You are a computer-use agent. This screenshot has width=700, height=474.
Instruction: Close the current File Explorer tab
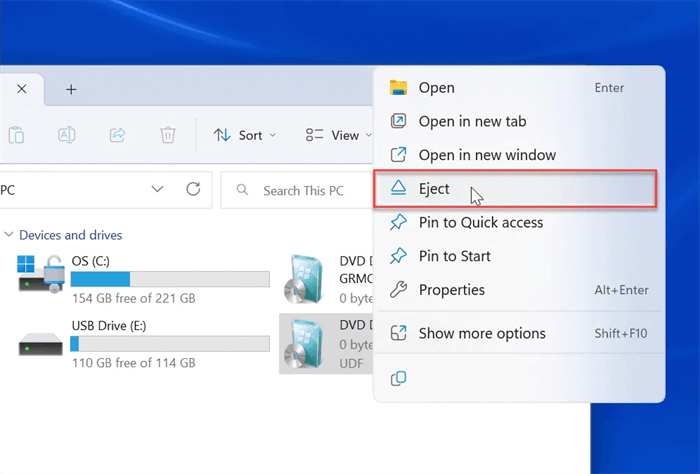click(21, 89)
